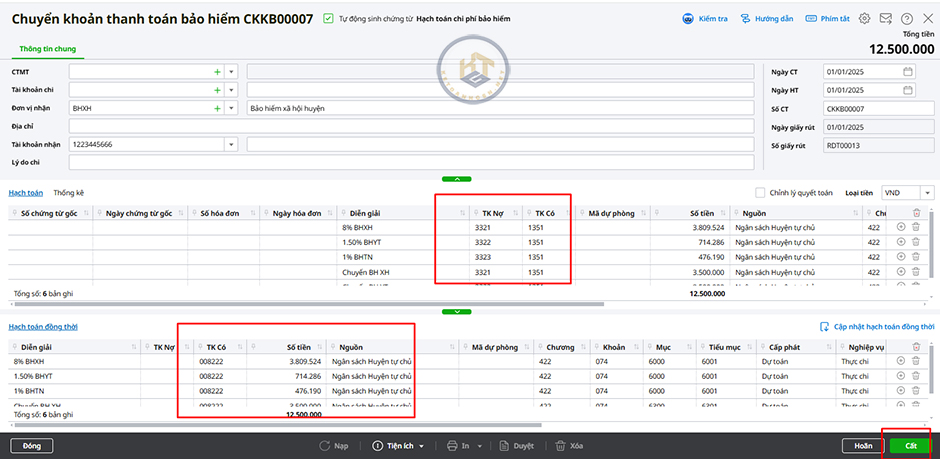Click the Lý do chi input field
Screen dimensions: 940x459
click(x=410, y=162)
